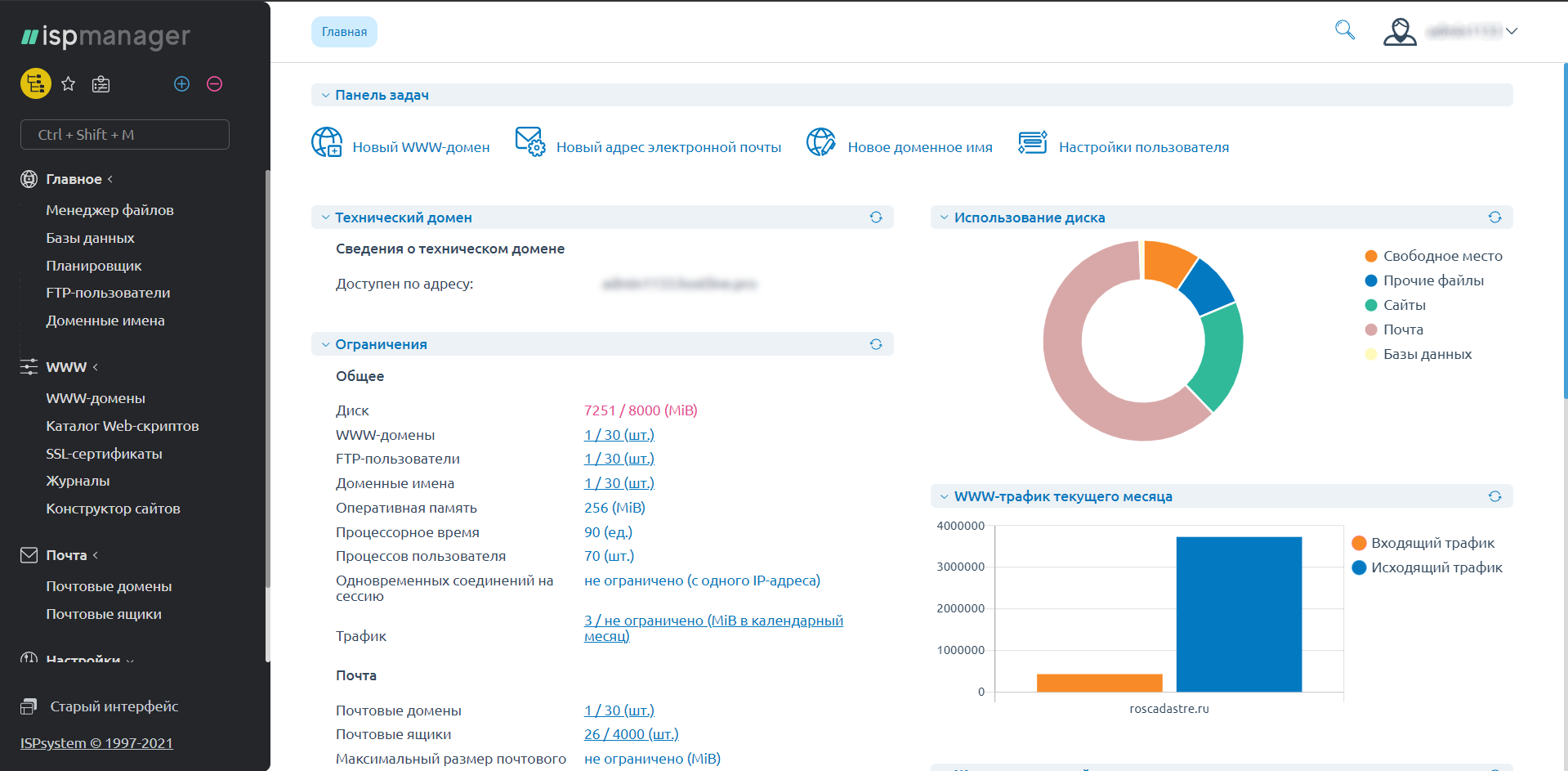1568x771 pixels.
Task: Click the user account avatar icon
Action: tap(1399, 32)
